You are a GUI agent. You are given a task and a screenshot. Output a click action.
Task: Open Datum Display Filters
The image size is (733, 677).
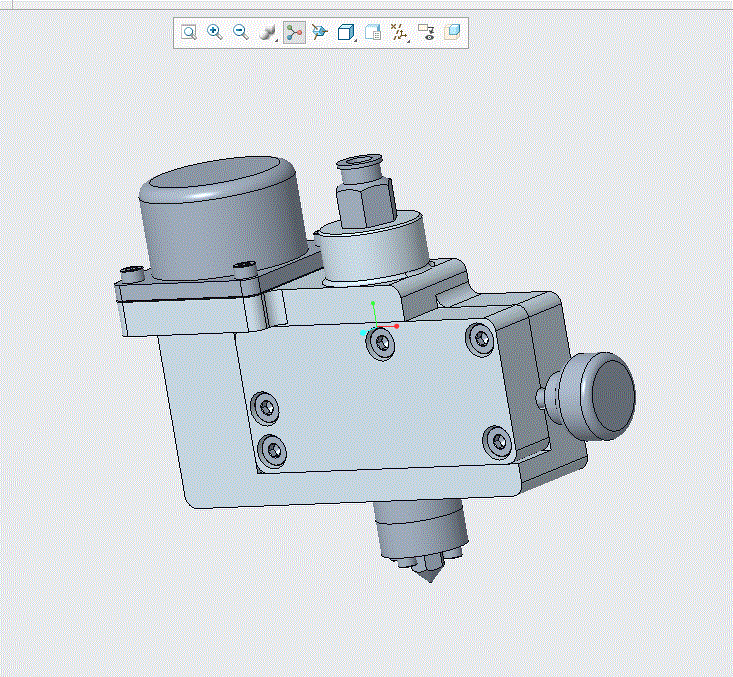[399, 32]
